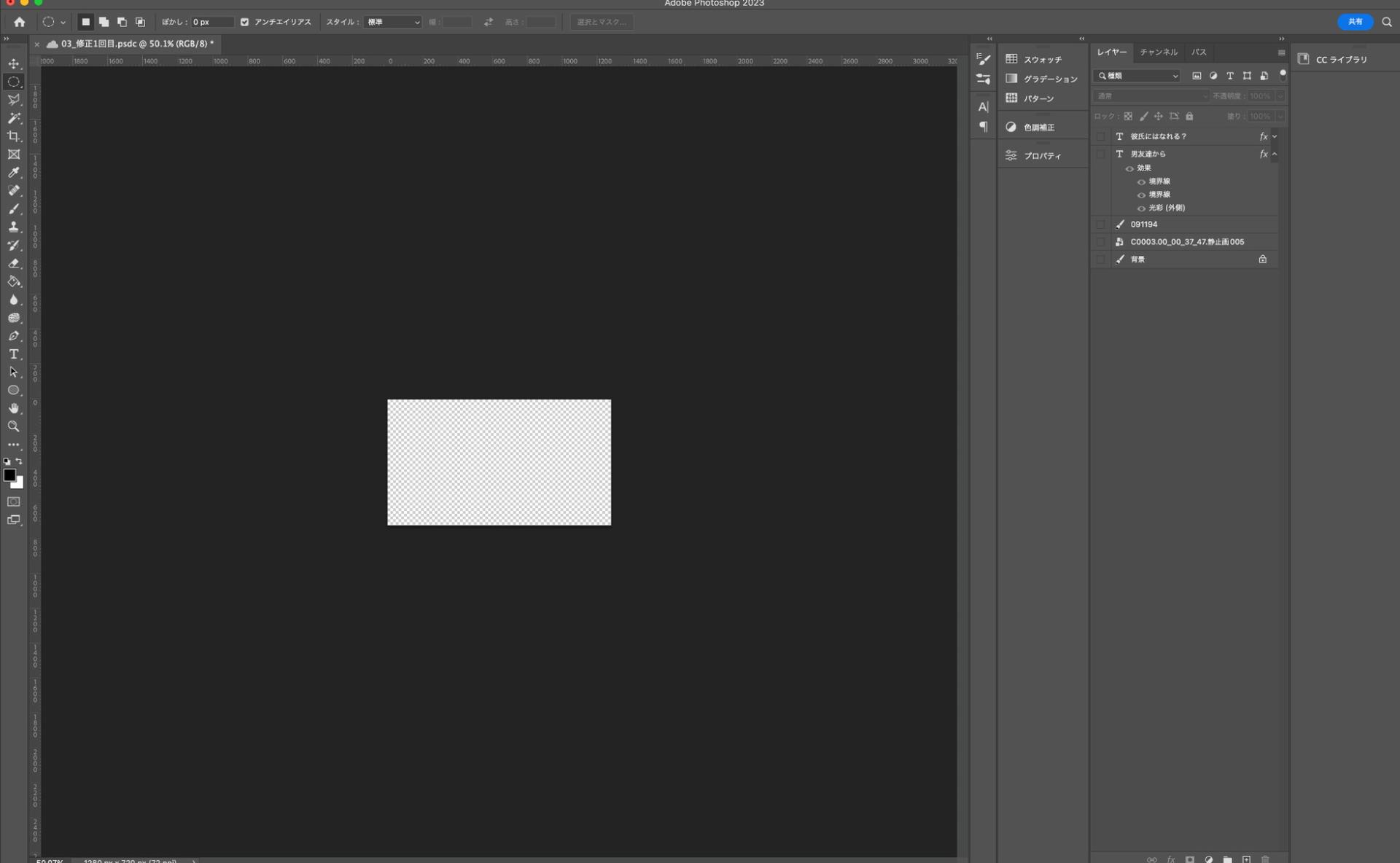Select the Crop tool
The image size is (1400, 863).
click(14, 136)
